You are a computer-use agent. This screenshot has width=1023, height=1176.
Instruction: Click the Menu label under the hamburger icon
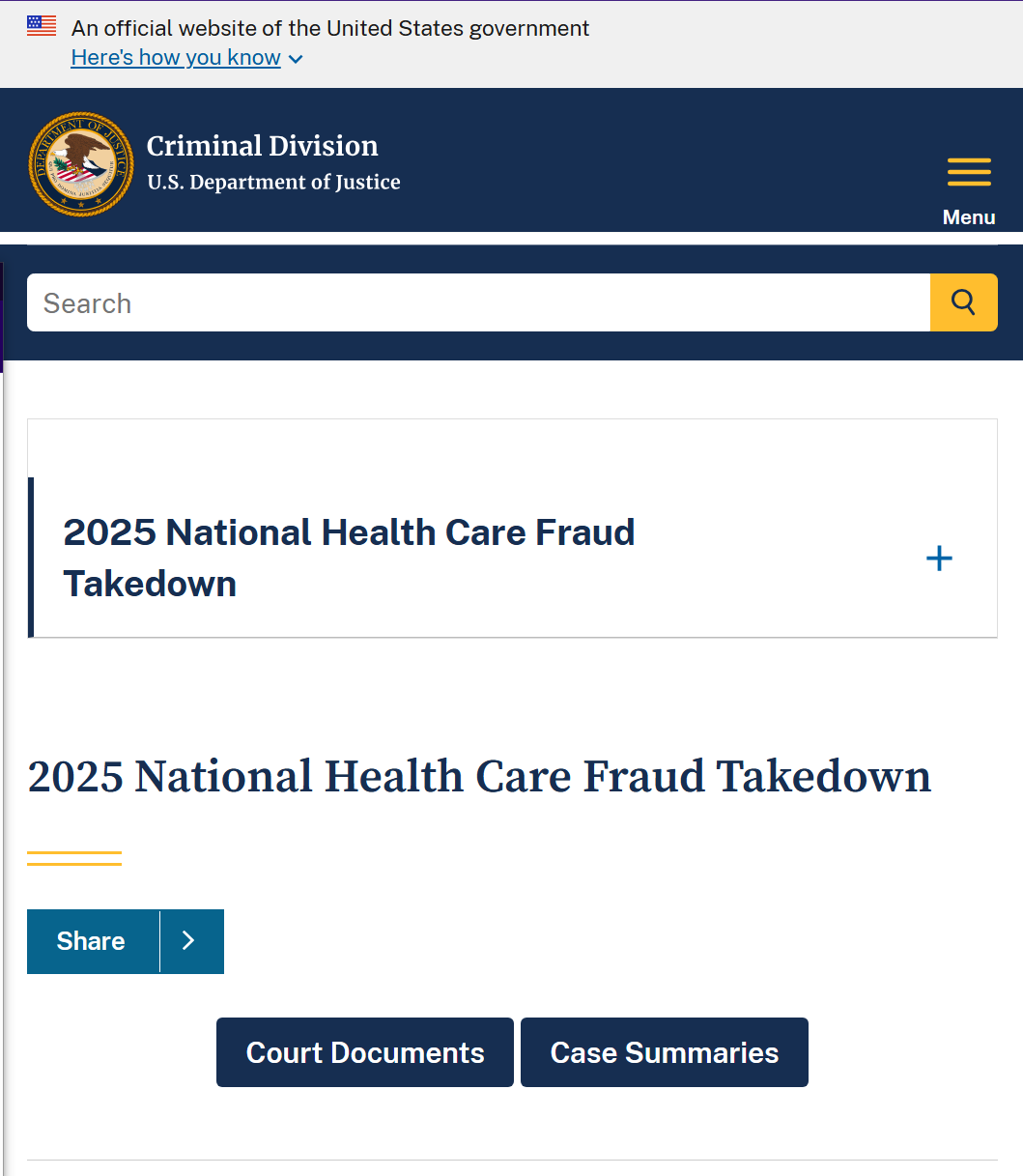point(969,217)
